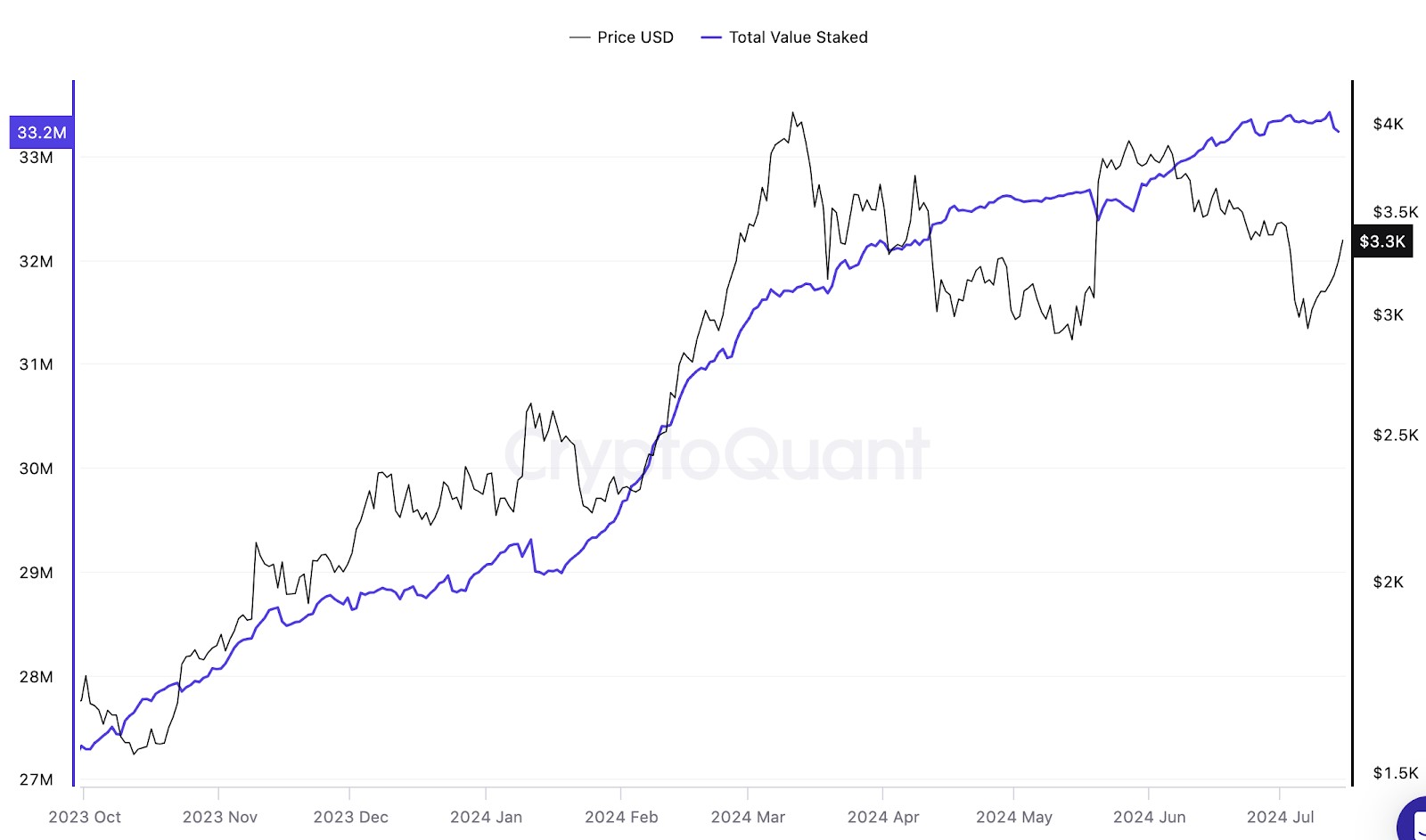Click the CryptoQuant watermark in chart center
The width and height of the screenshot is (1426, 840).
717,453
